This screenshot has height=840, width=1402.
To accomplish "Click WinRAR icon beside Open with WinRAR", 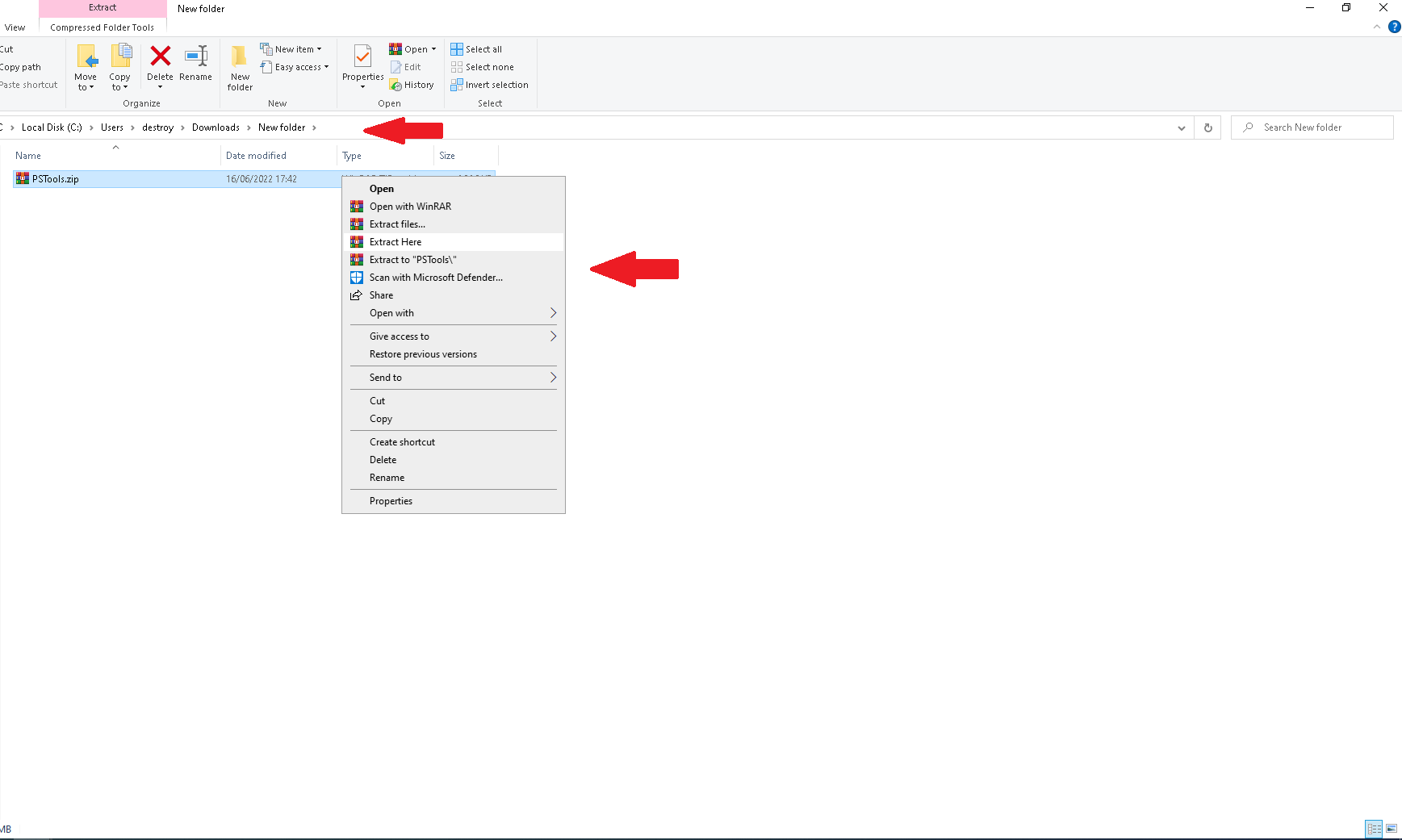I will click(x=357, y=207).
